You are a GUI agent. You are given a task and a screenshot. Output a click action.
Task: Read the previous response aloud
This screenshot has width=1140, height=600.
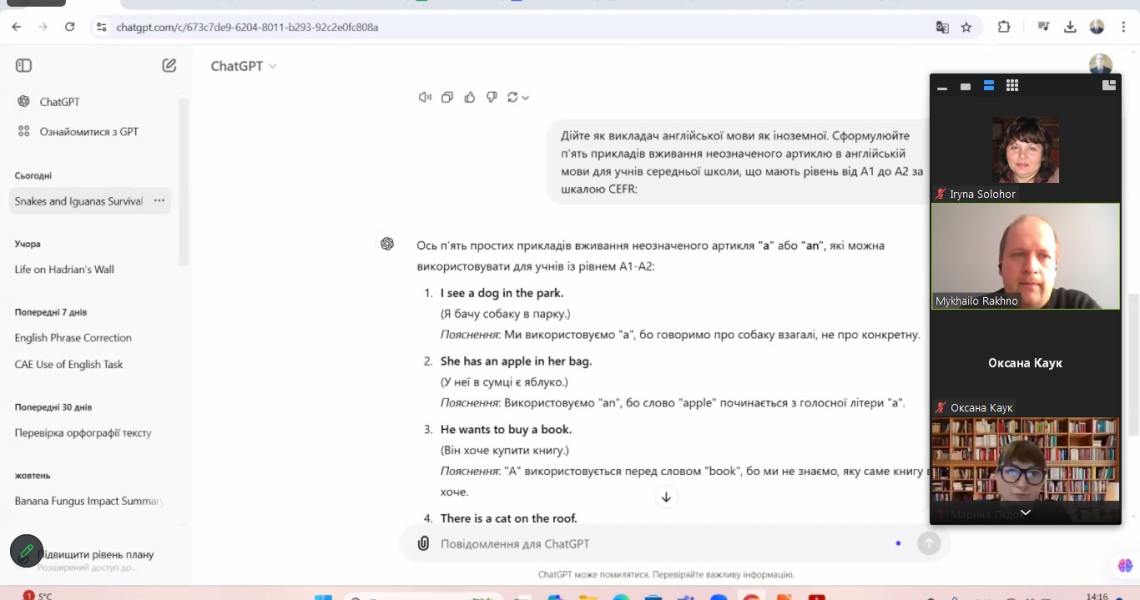425,97
